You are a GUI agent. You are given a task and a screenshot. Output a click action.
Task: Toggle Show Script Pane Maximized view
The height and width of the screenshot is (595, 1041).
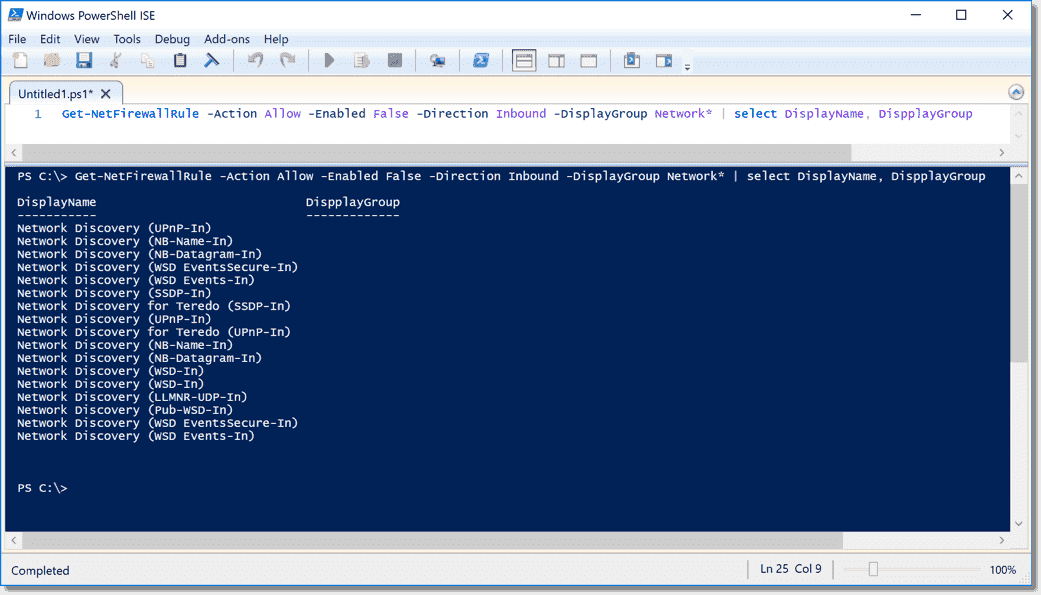coord(588,60)
